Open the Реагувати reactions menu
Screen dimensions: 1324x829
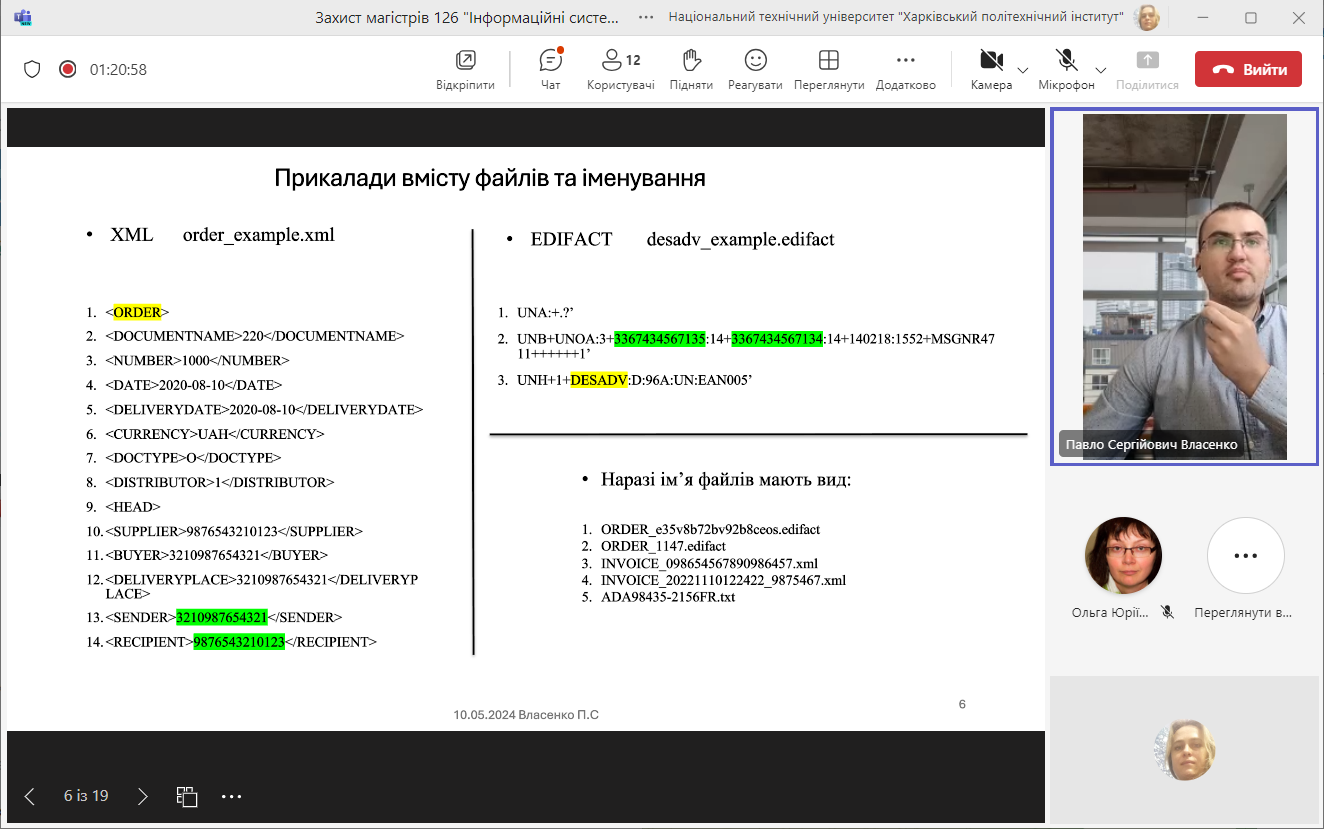(x=755, y=69)
